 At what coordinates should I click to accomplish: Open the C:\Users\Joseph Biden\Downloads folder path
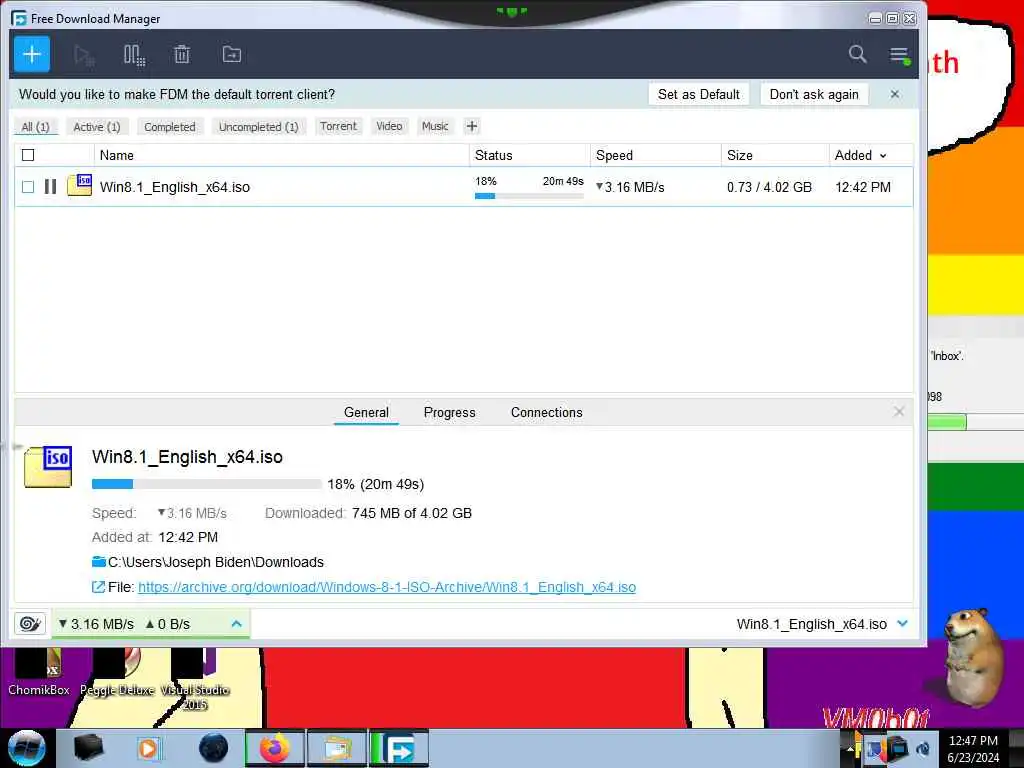click(x=216, y=562)
